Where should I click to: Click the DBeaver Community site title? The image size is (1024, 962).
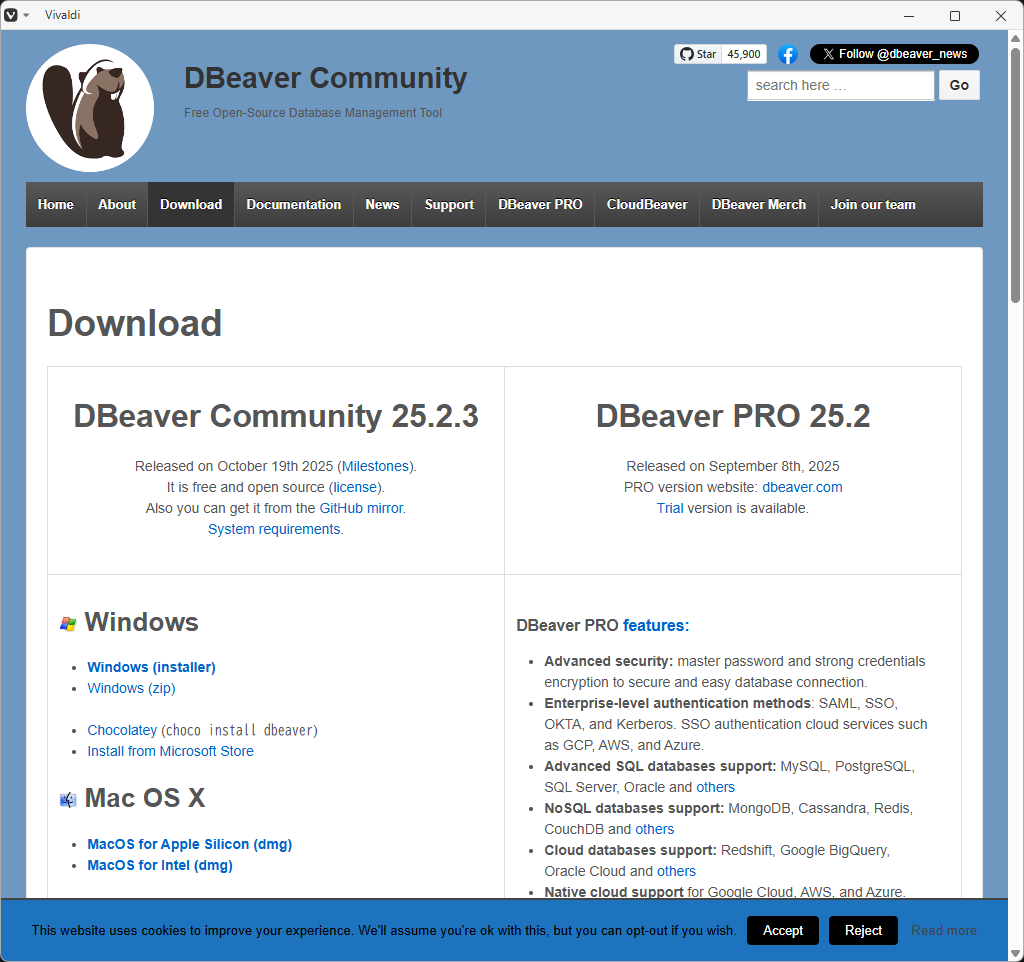point(325,78)
